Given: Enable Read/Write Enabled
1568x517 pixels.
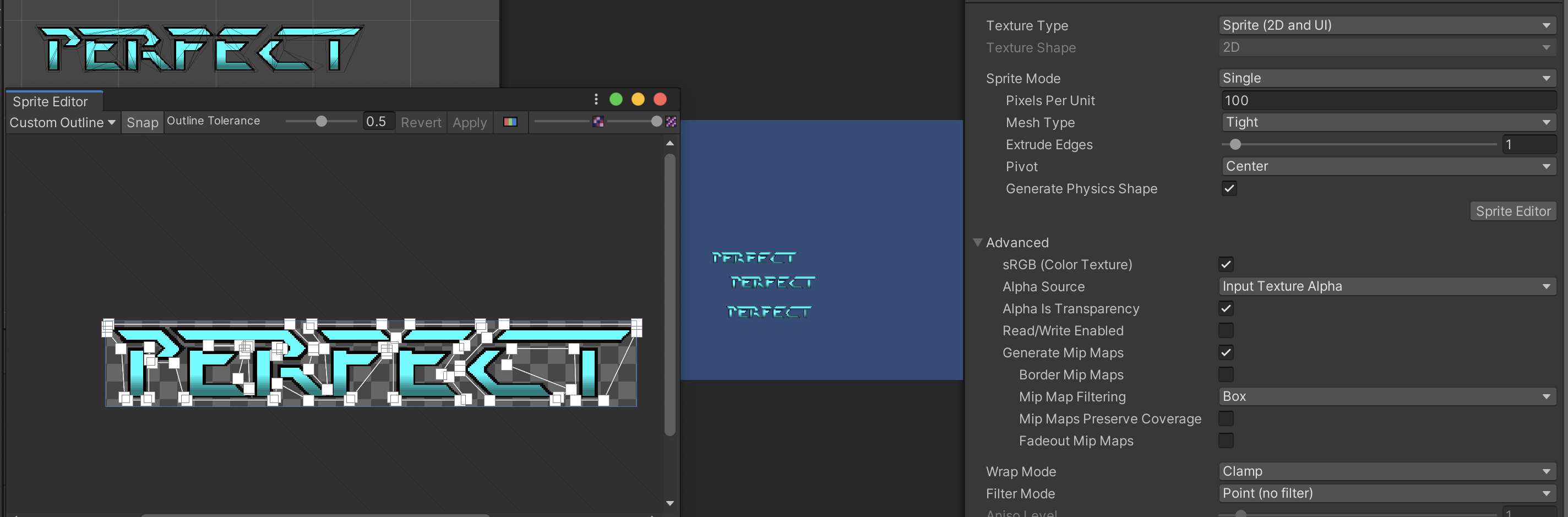Looking at the screenshot, I should 1226,331.
